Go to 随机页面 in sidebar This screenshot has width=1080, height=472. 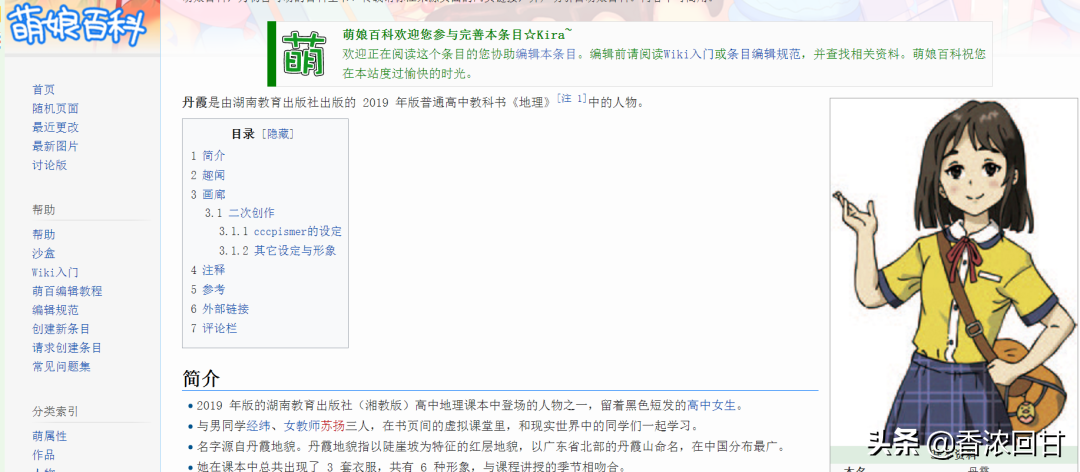(x=55, y=108)
